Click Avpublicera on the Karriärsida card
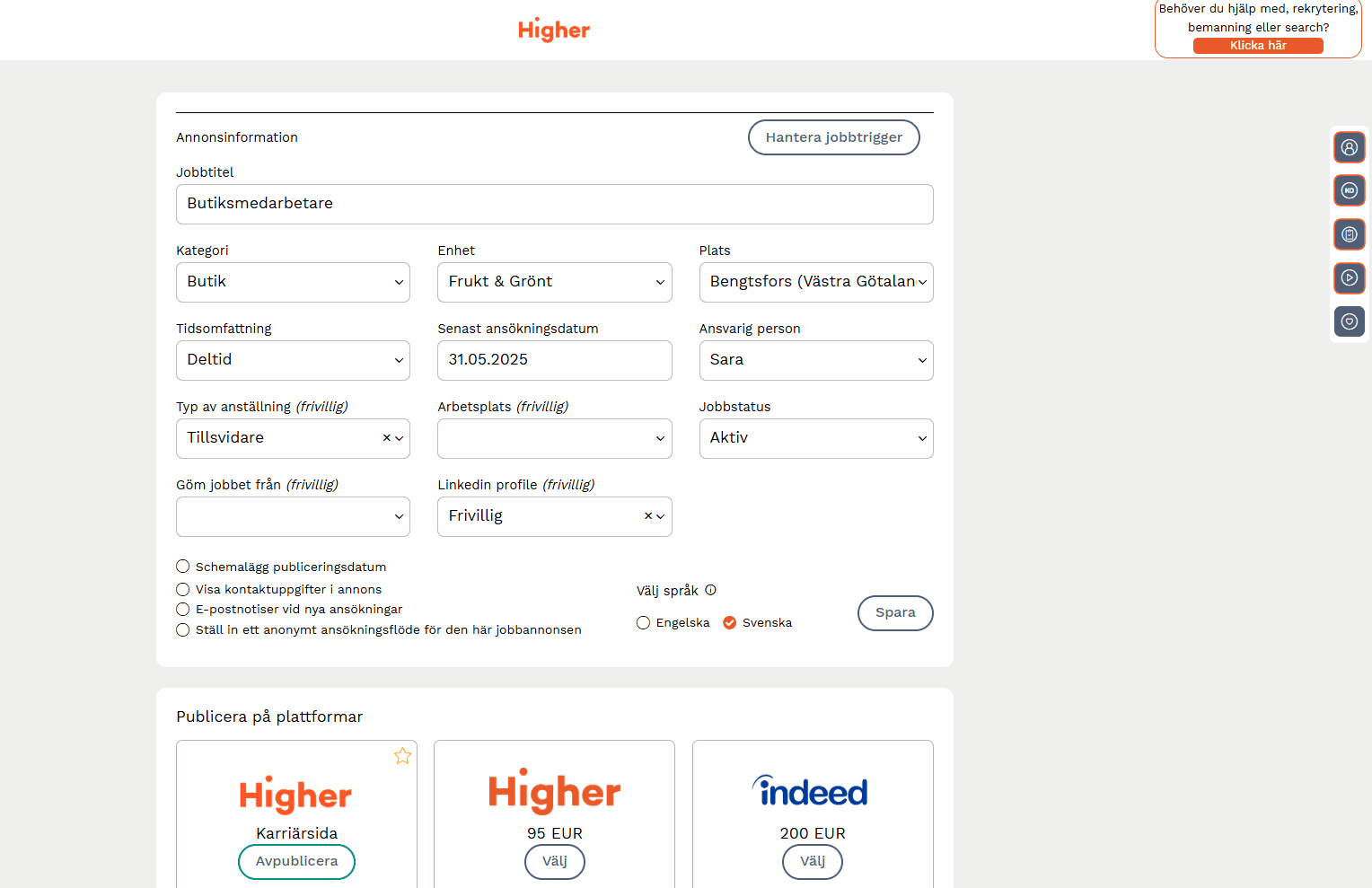1372x888 pixels. (296, 861)
